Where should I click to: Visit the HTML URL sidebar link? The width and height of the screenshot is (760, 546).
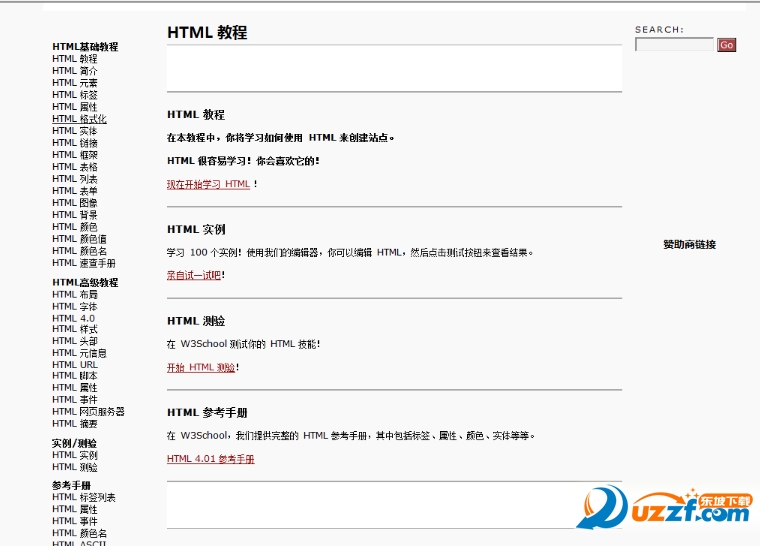pyautogui.click(x=75, y=365)
